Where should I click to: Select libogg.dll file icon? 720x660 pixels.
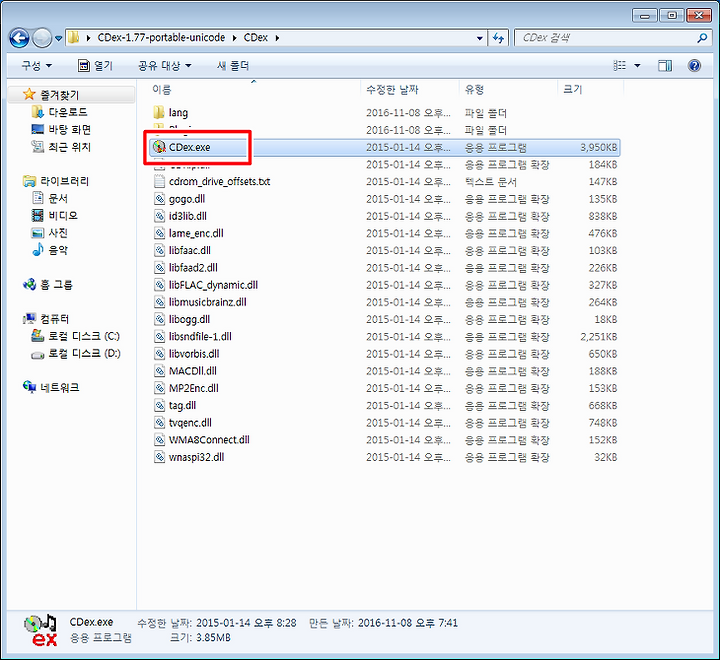tap(159, 319)
